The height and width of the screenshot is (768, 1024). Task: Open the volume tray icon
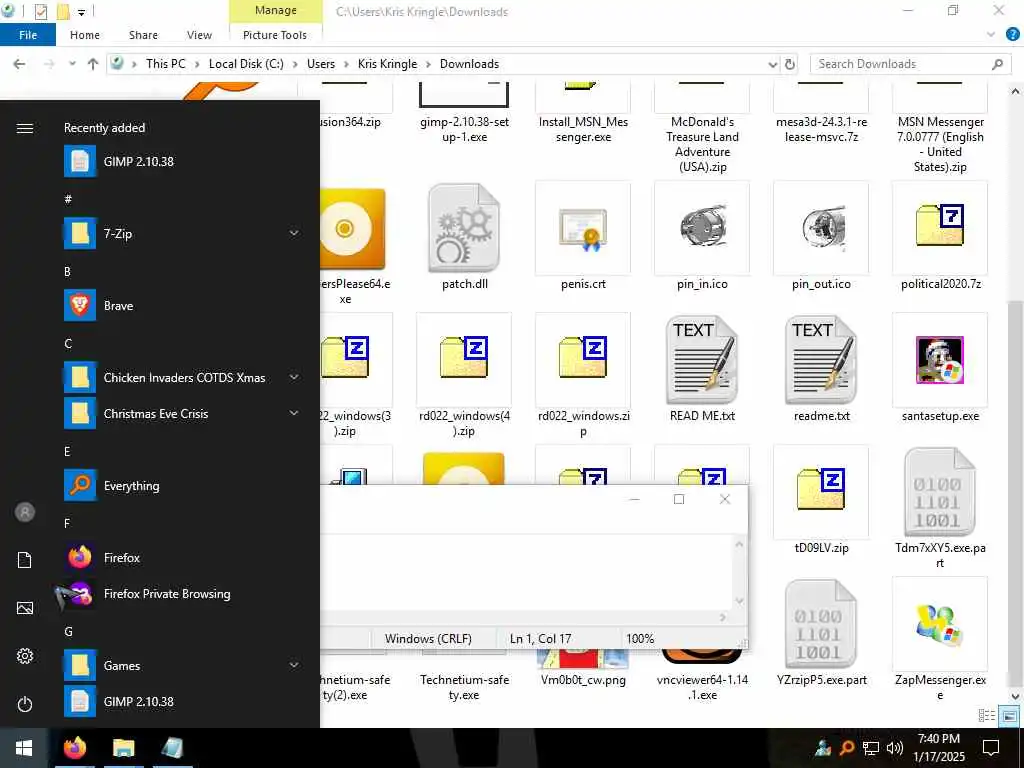coord(895,748)
